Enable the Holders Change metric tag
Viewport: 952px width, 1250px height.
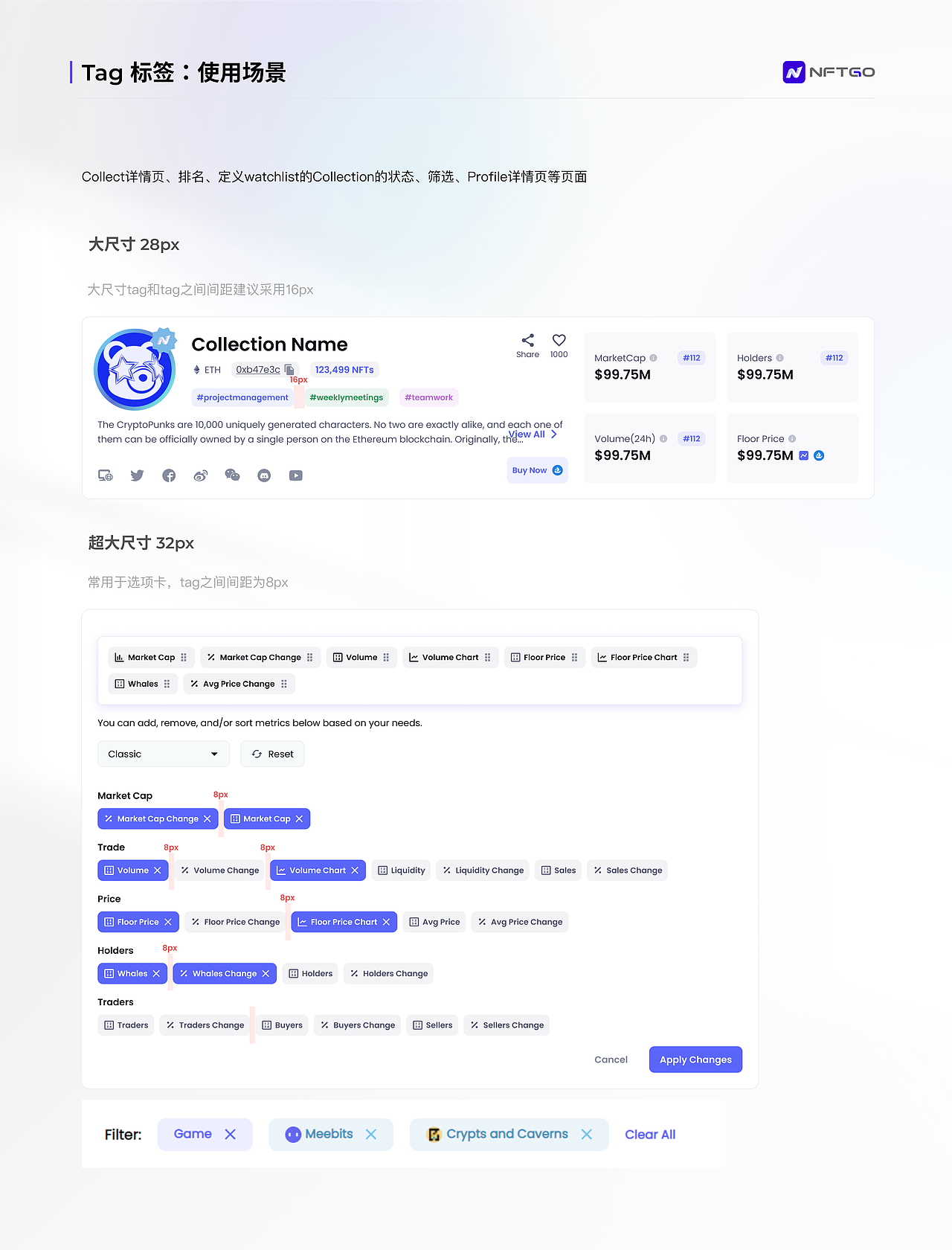tap(388, 973)
